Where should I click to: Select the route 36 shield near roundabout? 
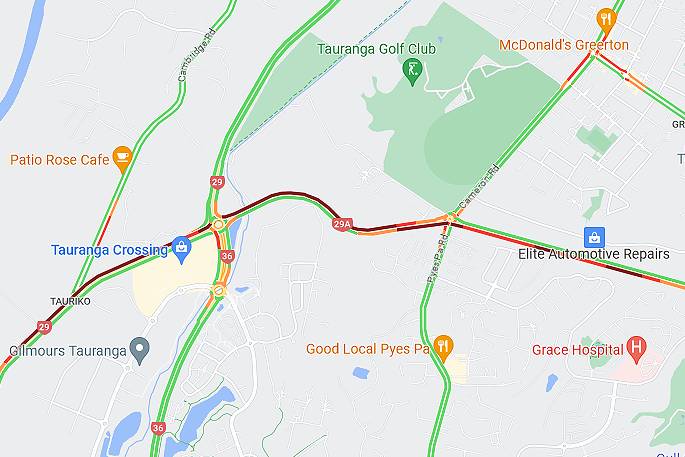click(x=227, y=256)
